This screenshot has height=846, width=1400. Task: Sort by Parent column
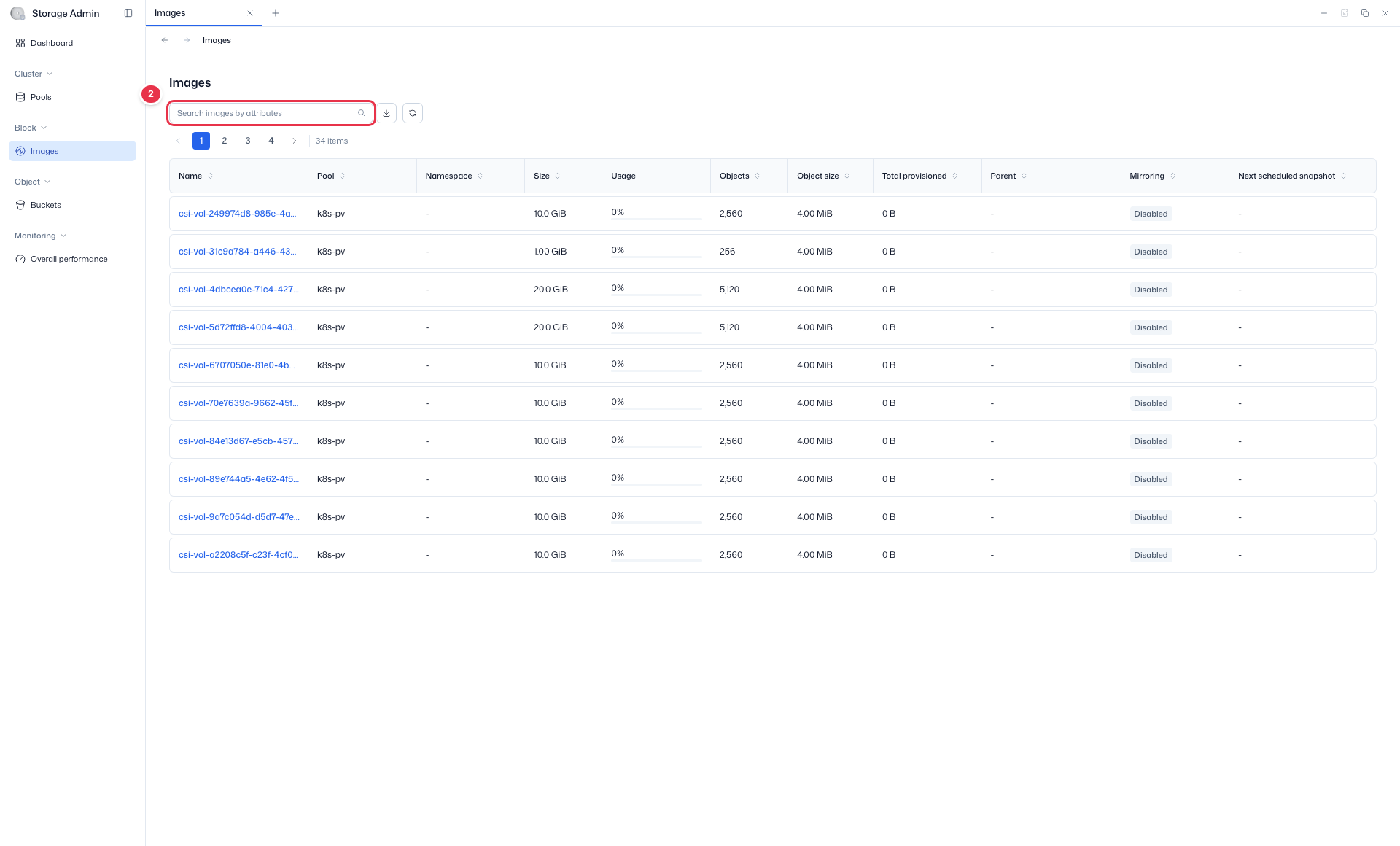(1024, 176)
